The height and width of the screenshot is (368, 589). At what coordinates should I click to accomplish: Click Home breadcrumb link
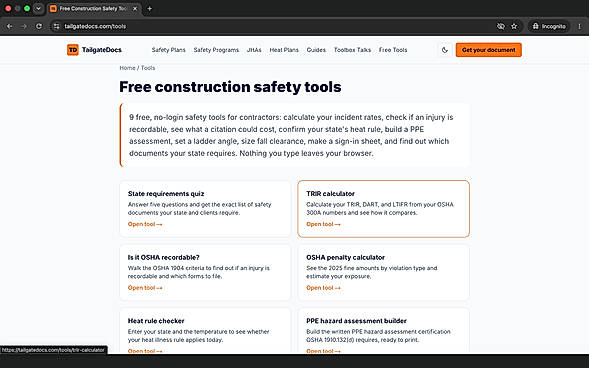(127, 68)
